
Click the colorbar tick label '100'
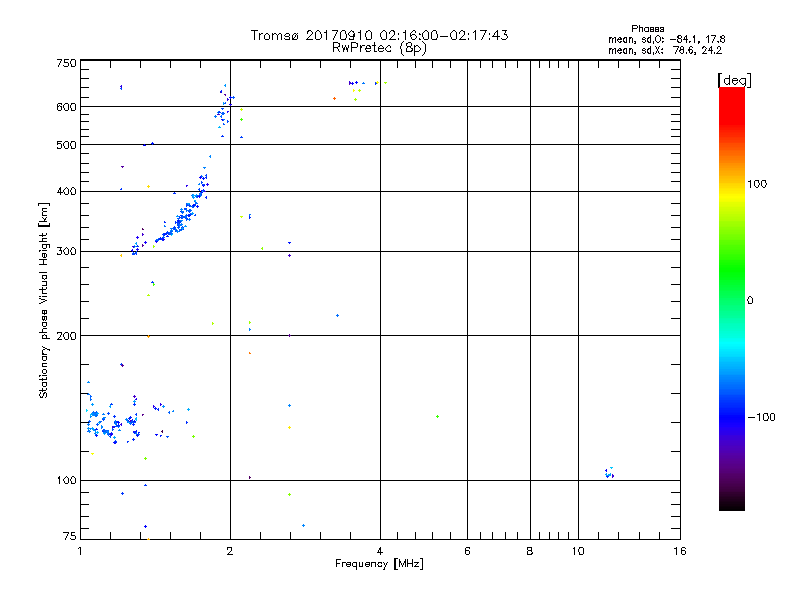(x=757, y=184)
